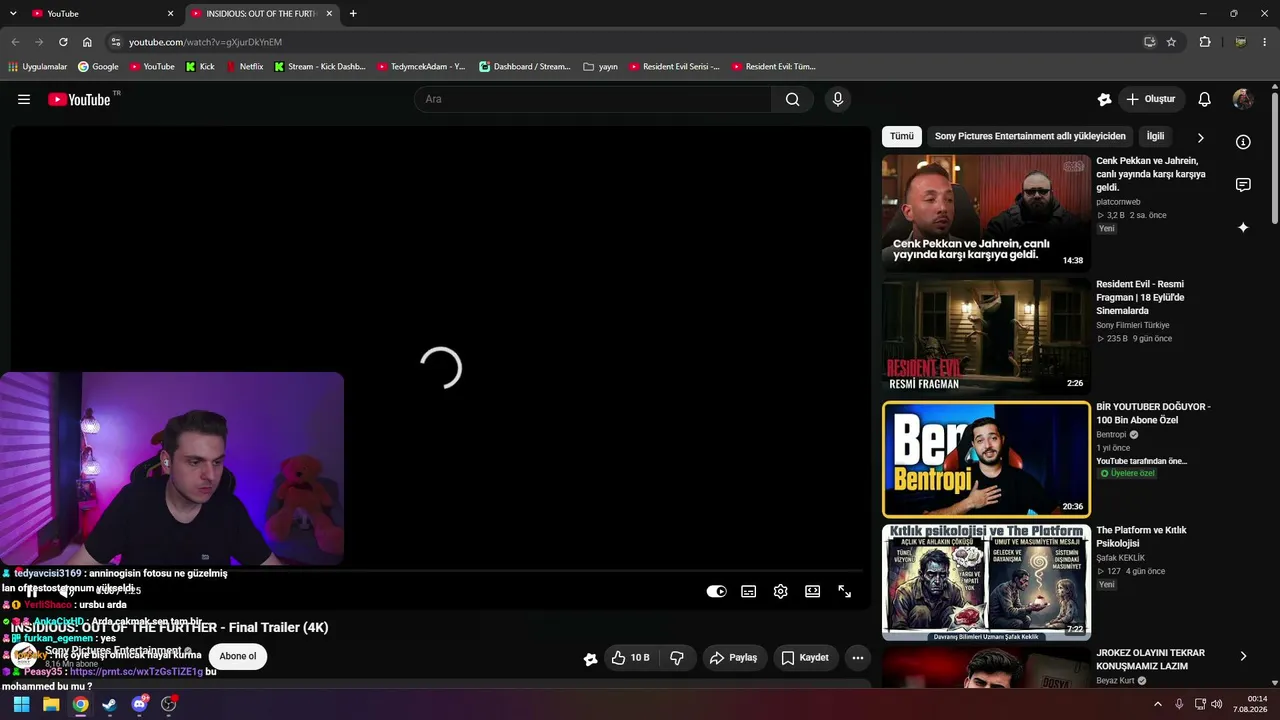The image size is (1280, 720).
Task: Expand the JROKEZ OLAYINI shelf chevron
Action: 1243,656
